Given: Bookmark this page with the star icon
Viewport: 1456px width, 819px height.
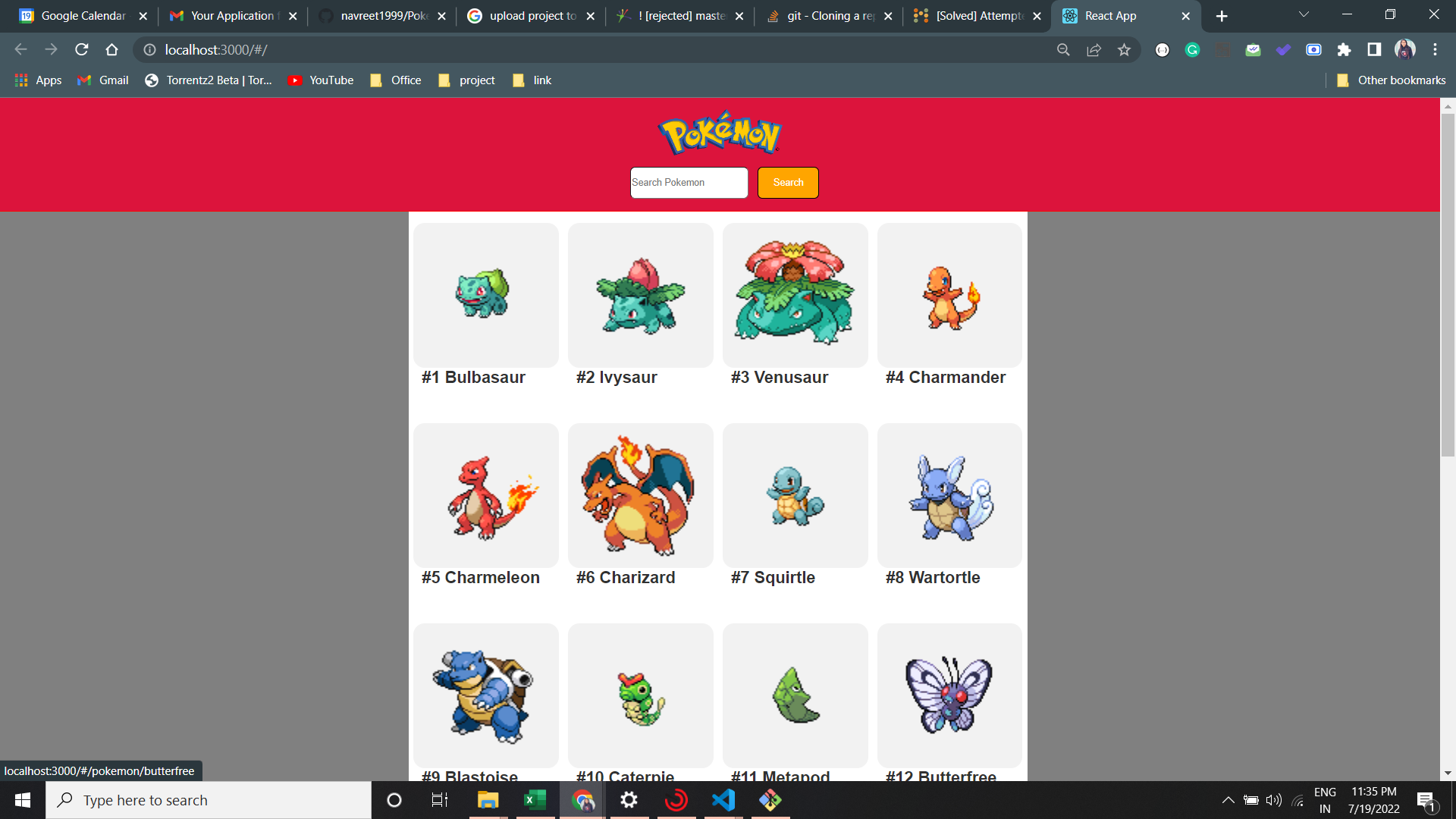Looking at the screenshot, I should (1124, 50).
